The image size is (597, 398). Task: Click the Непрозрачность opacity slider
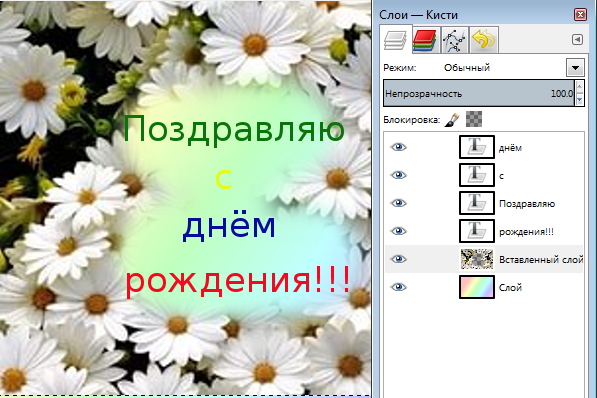(479, 93)
